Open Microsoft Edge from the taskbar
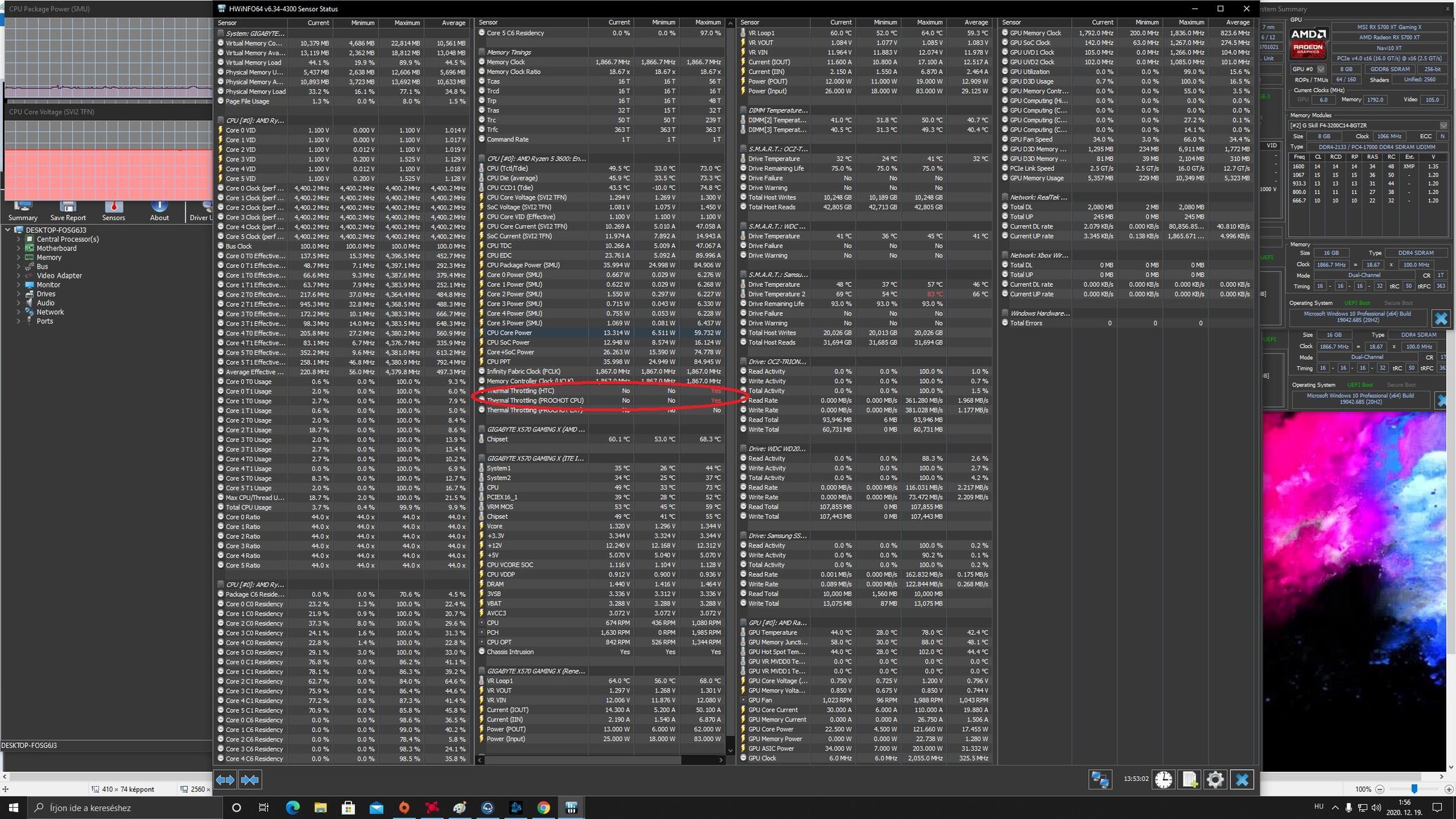This screenshot has height=819, width=1456. coord(292,808)
